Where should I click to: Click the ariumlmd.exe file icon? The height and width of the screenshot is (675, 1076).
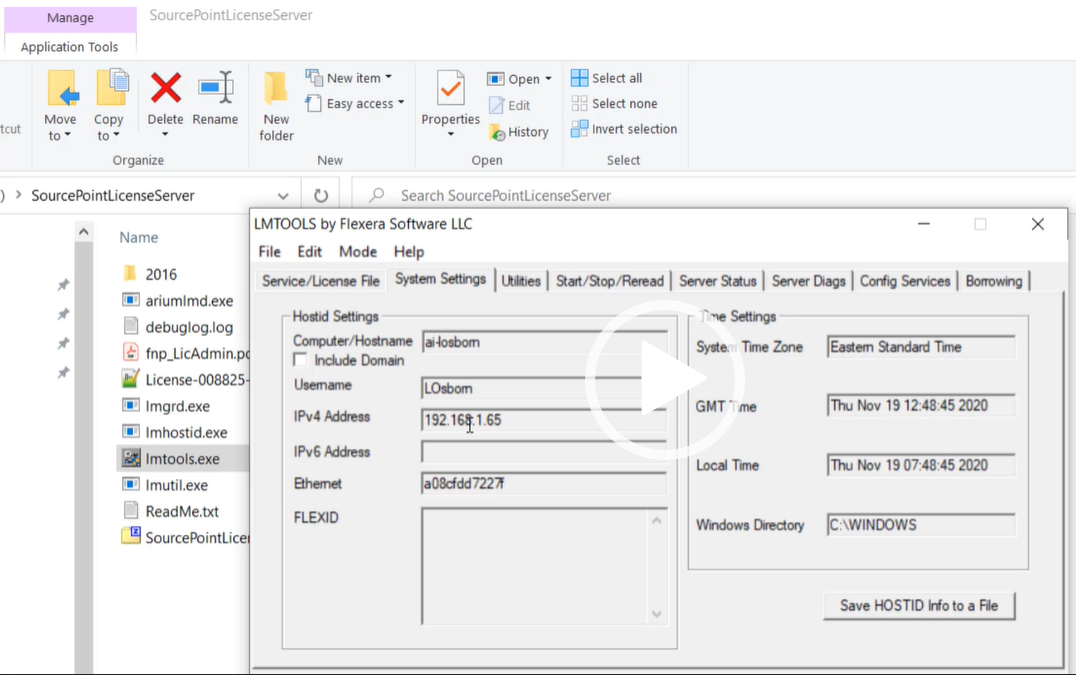click(x=130, y=300)
